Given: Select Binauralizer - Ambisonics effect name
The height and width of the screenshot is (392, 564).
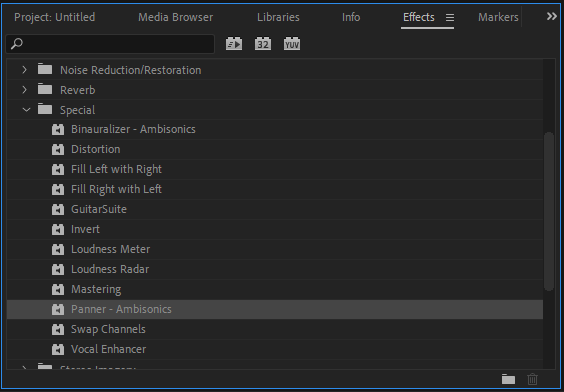Looking at the screenshot, I should coord(133,129).
